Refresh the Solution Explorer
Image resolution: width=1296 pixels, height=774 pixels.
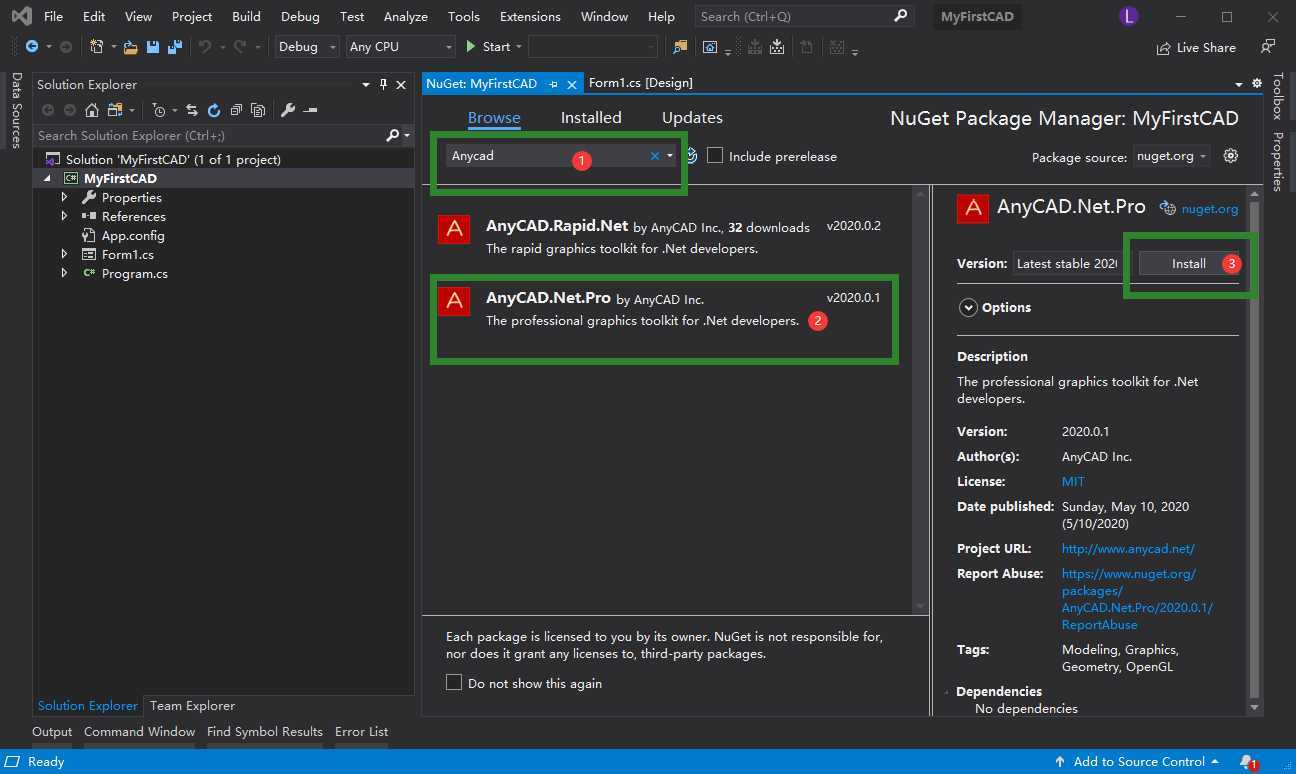click(214, 110)
